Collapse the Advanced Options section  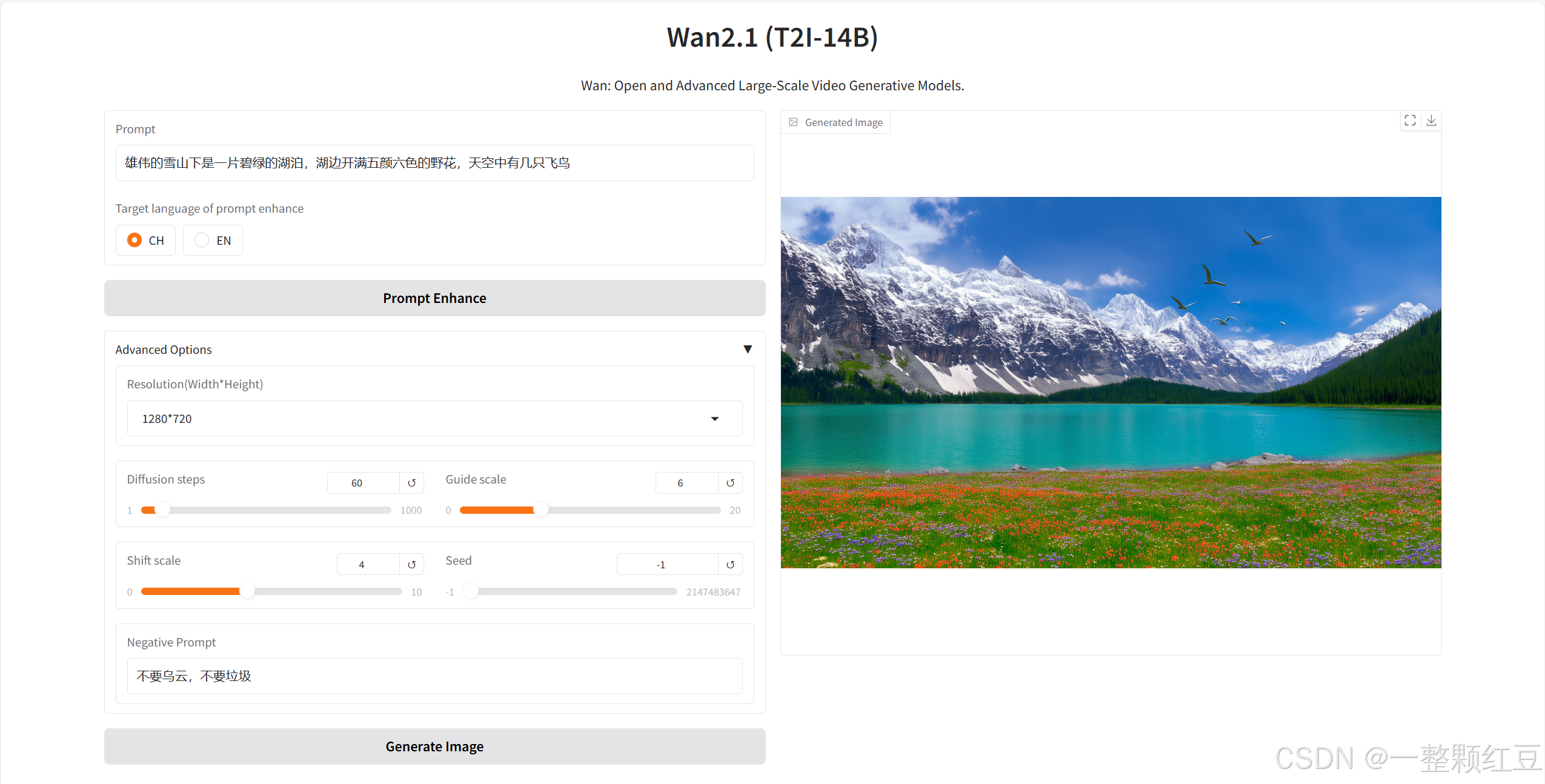coord(747,350)
